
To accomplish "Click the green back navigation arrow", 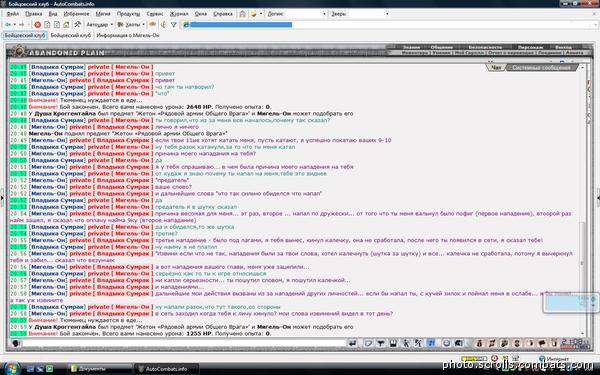I will (x=8, y=24).
